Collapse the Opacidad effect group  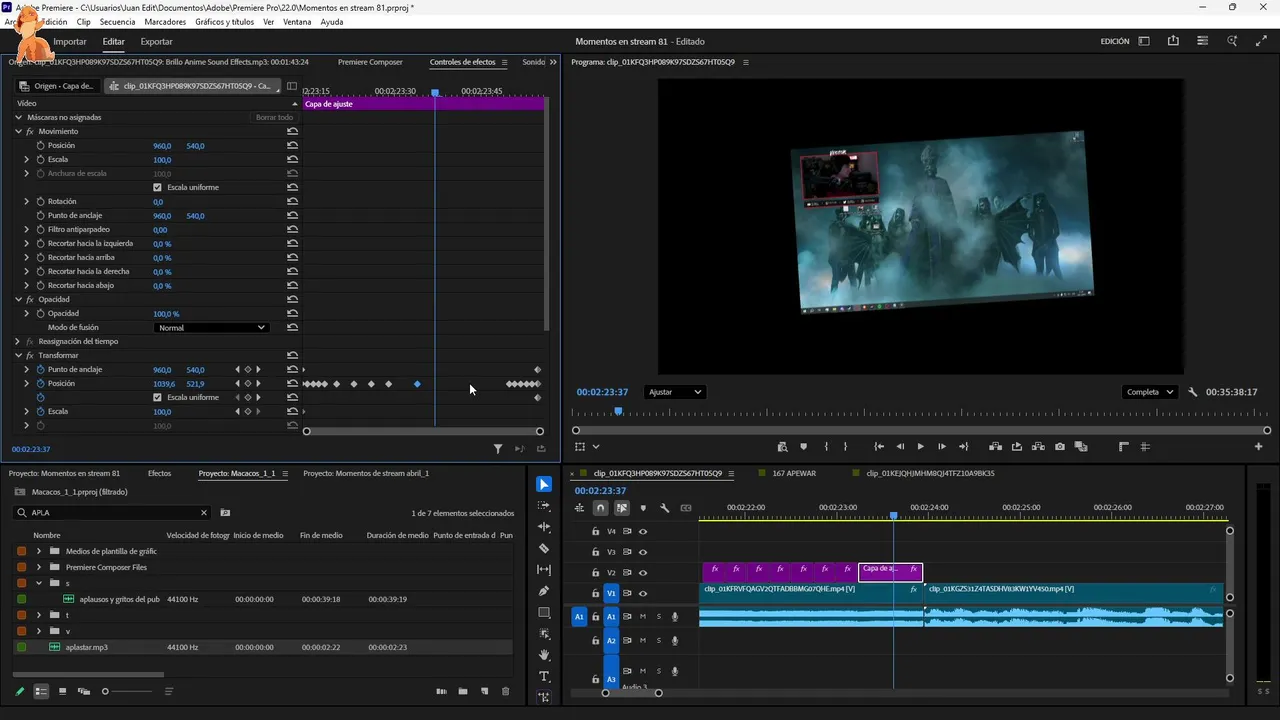click(x=18, y=300)
